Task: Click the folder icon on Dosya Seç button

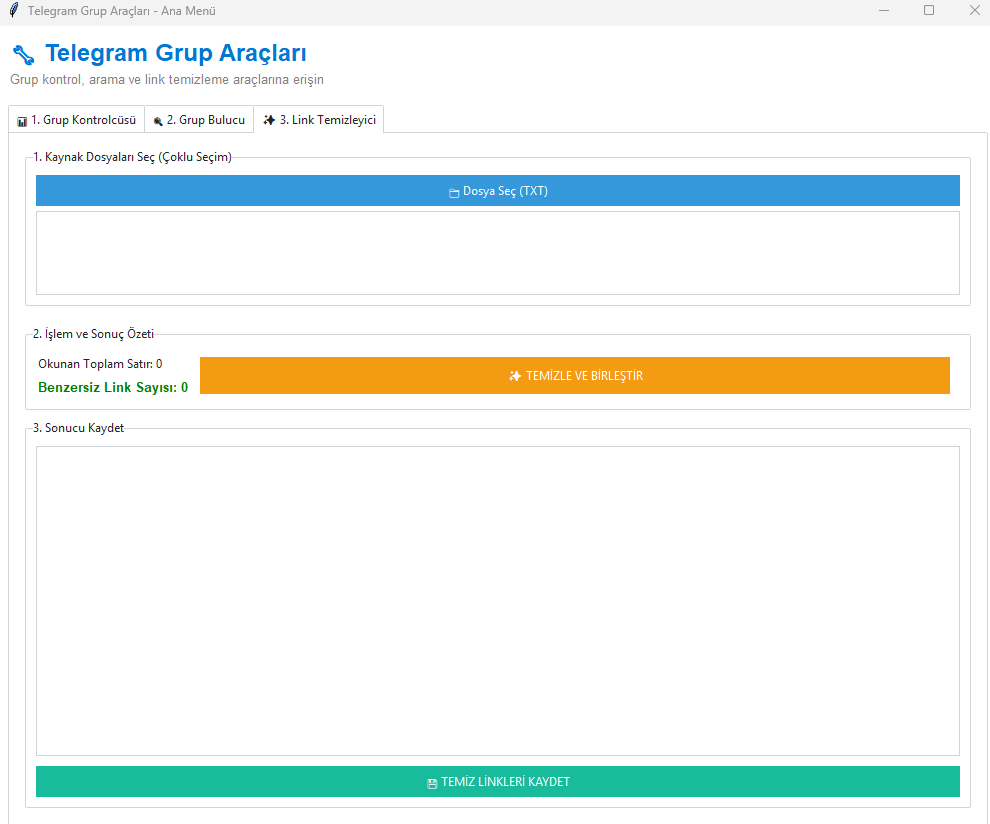Action: [453, 192]
